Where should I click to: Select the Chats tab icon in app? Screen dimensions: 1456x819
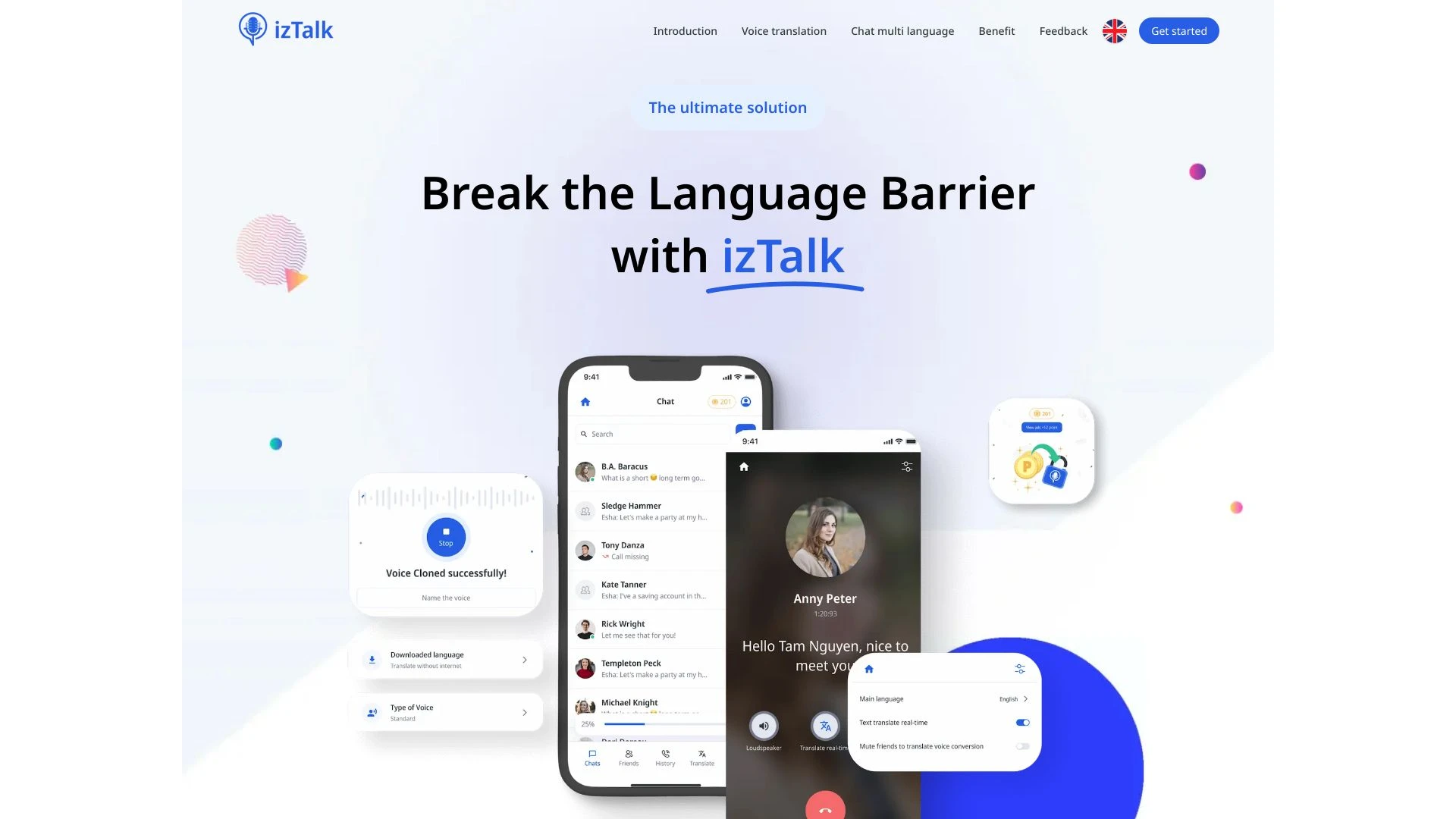tap(592, 753)
